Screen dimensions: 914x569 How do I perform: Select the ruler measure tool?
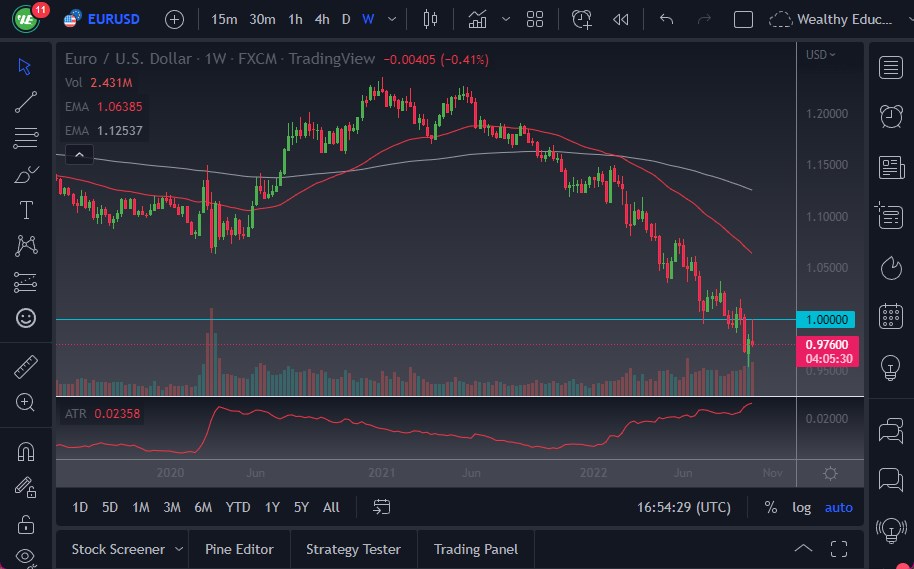pyautogui.click(x=26, y=367)
